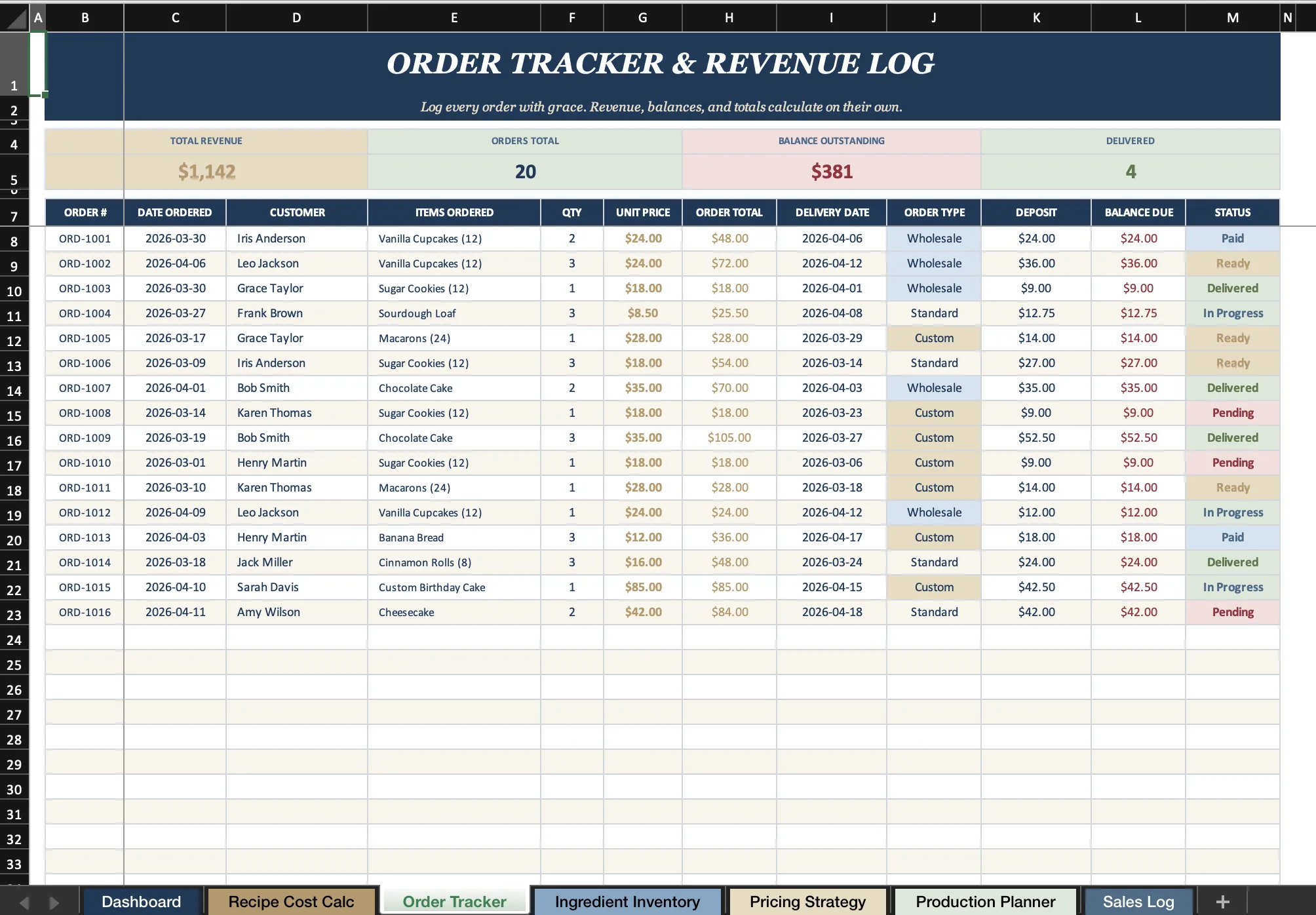
Task: Go to next sheet tab arrow
Action: point(54,903)
